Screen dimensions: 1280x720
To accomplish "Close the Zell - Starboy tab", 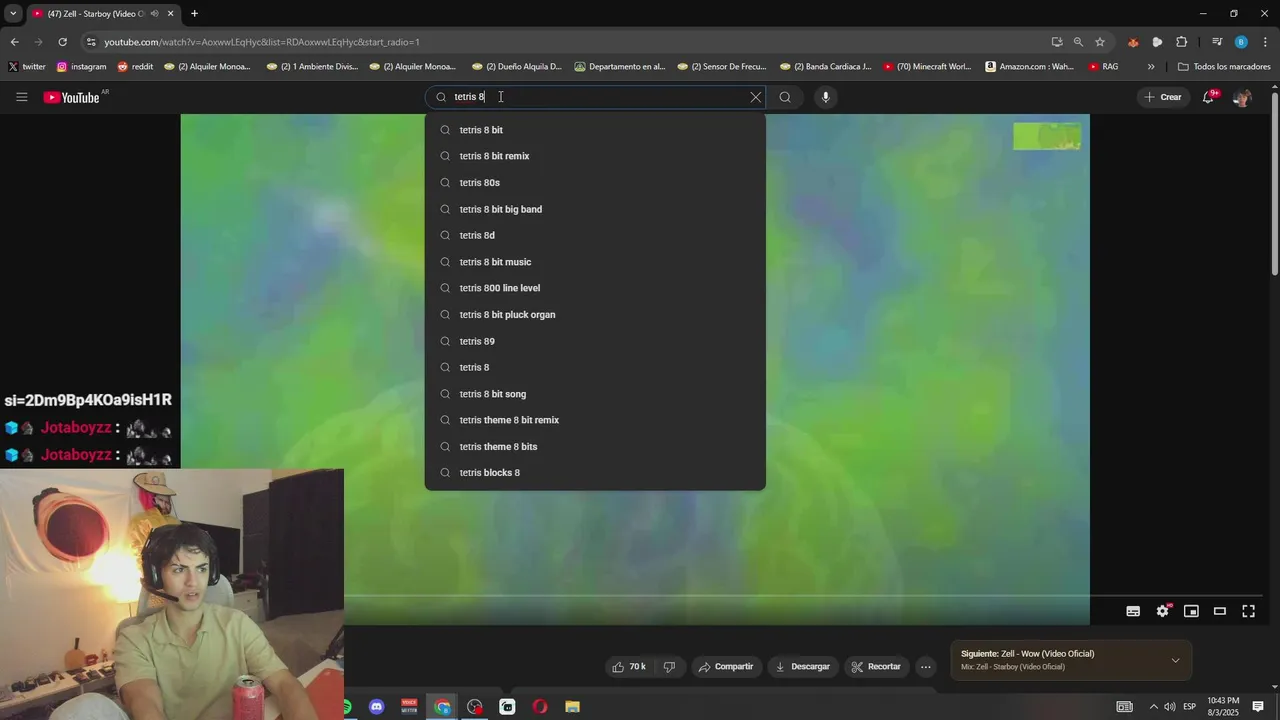I will click(171, 14).
